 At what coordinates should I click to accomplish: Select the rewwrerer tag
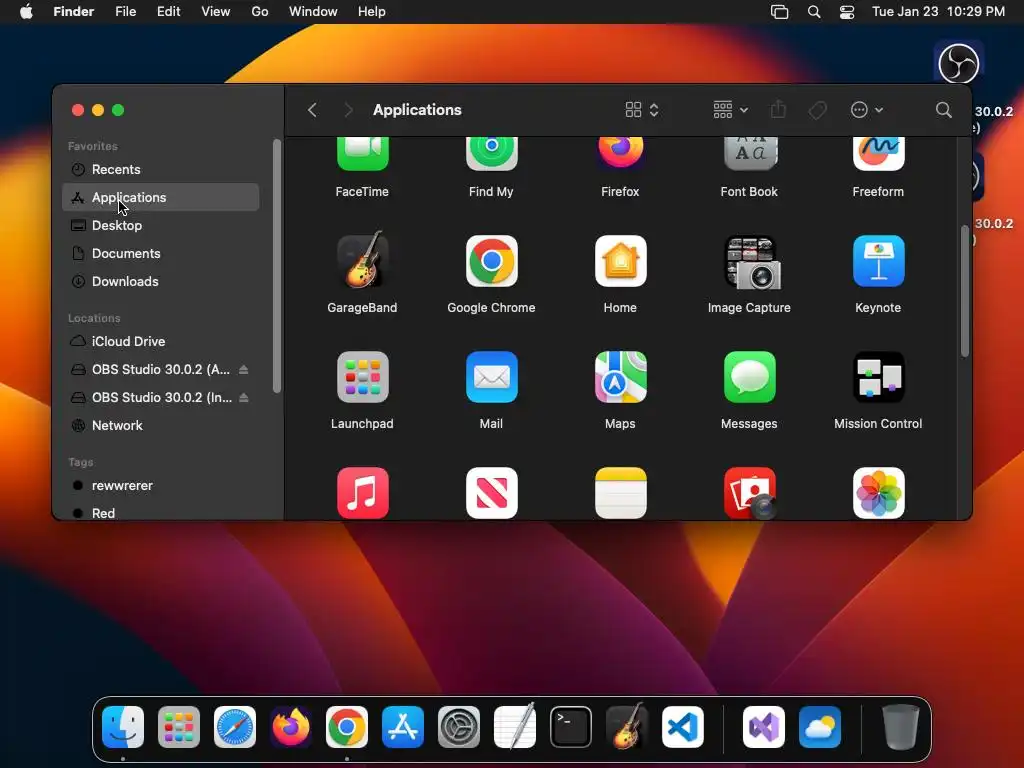tap(161, 485)
